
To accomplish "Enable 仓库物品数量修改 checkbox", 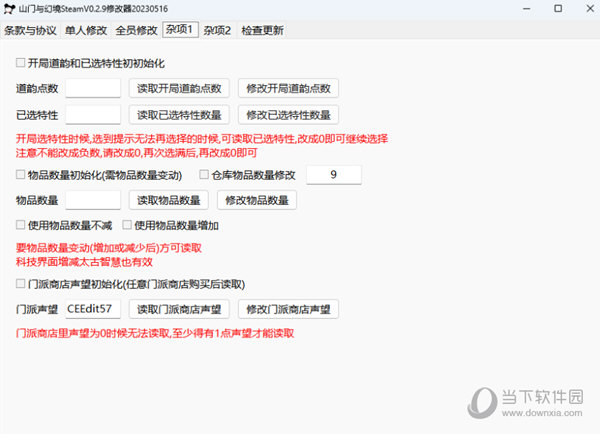I will click(204, 175).
